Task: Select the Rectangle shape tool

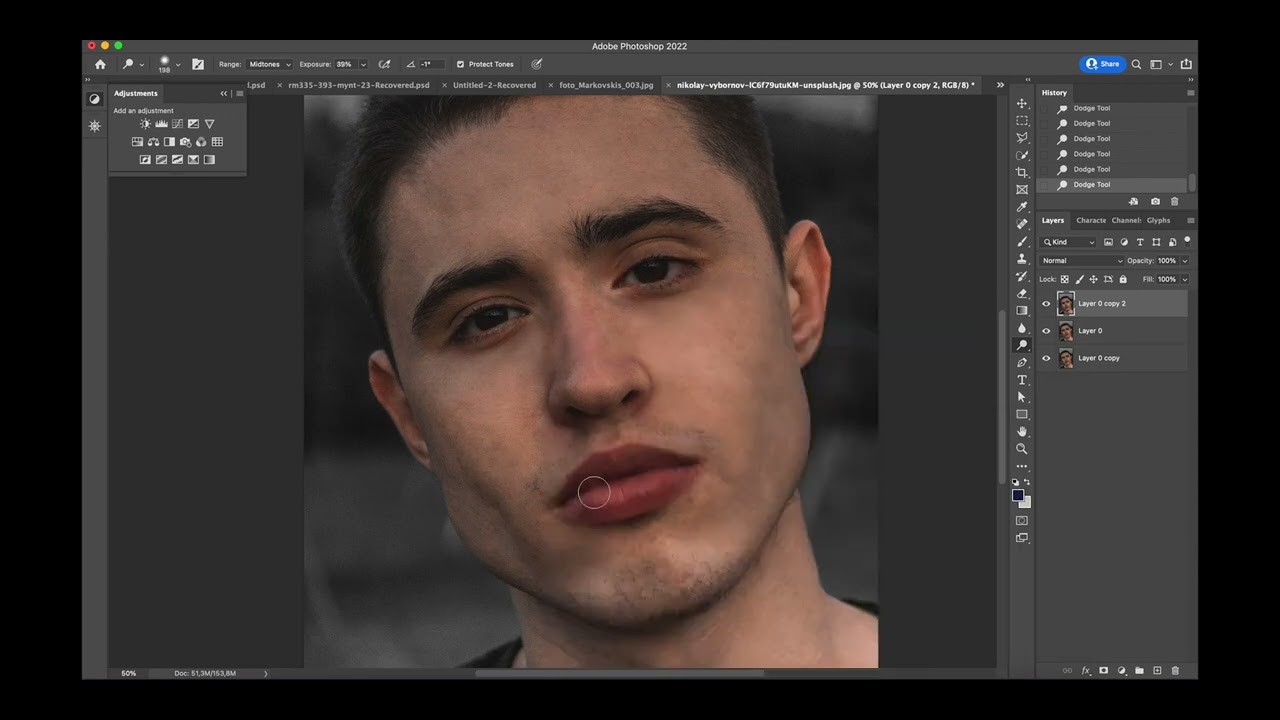Action: [x=1021, y=414]
